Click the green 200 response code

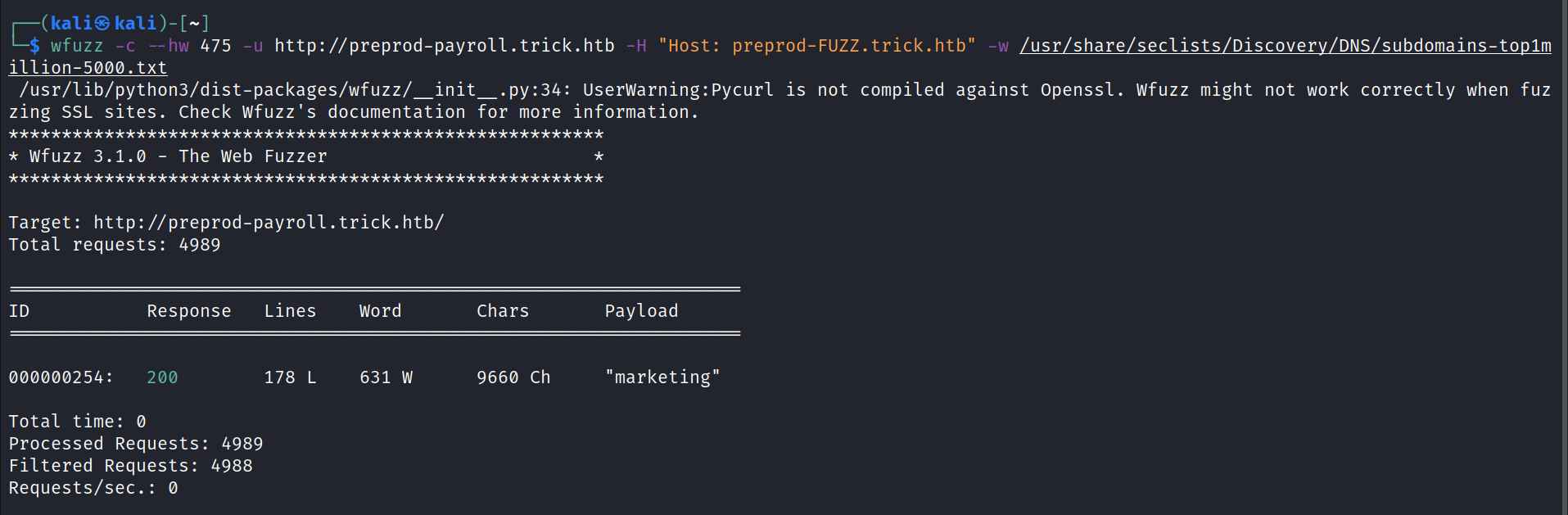tap(162, 377)
